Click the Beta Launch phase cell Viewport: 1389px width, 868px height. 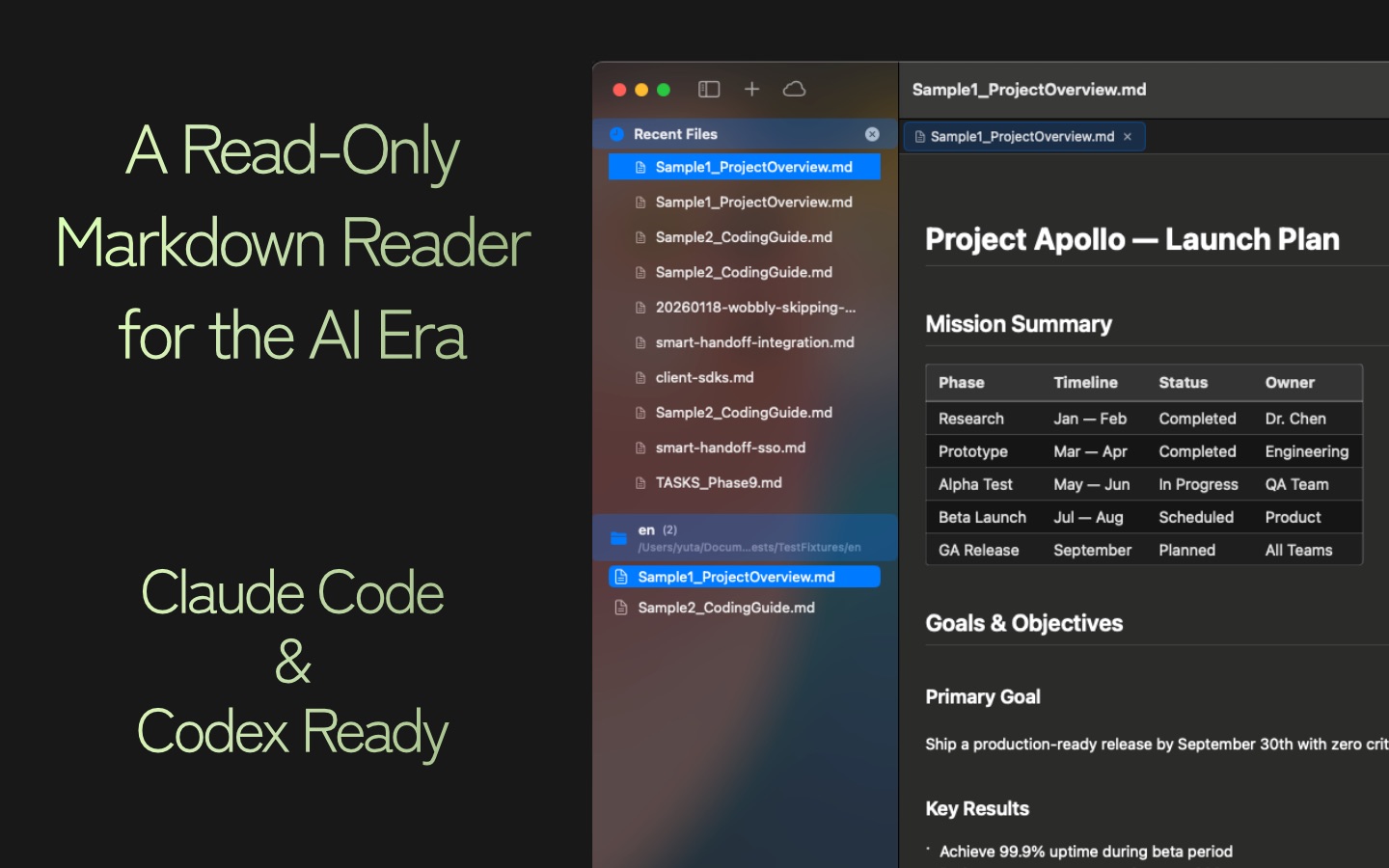(x=983, y=517)
